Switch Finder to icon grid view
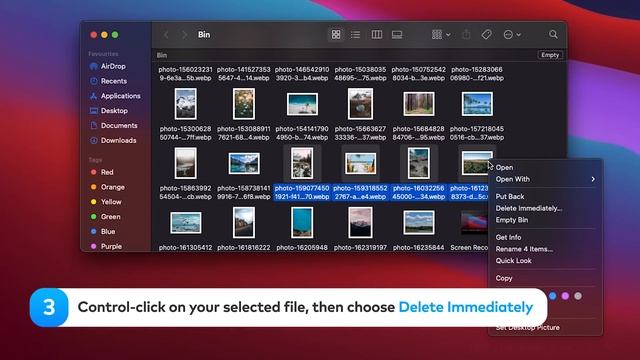 [x=336, y=35]
